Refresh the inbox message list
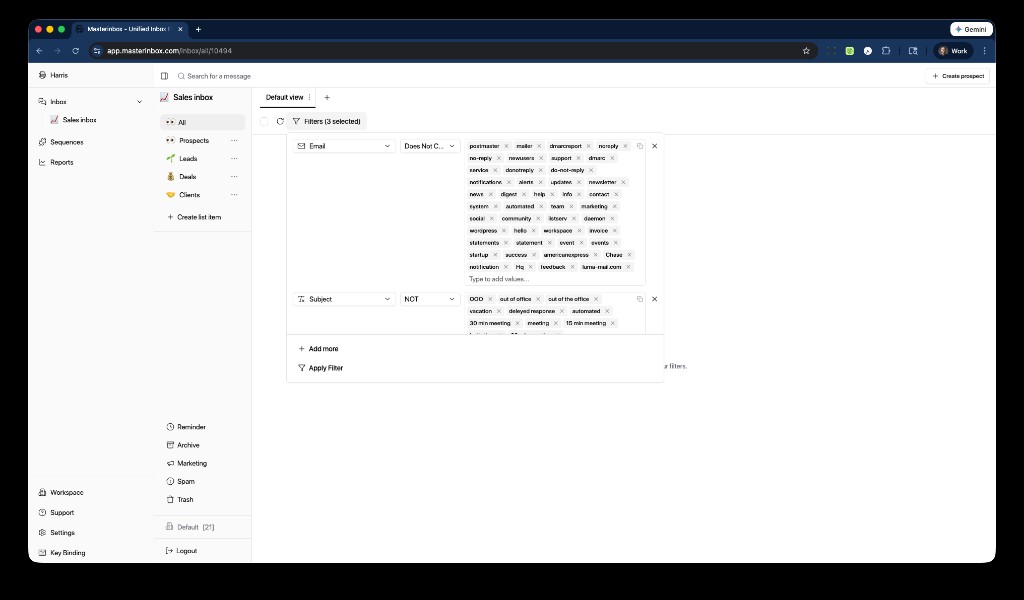The width and height of the screenshot is (1024, 600). click(x=280, y=121)
